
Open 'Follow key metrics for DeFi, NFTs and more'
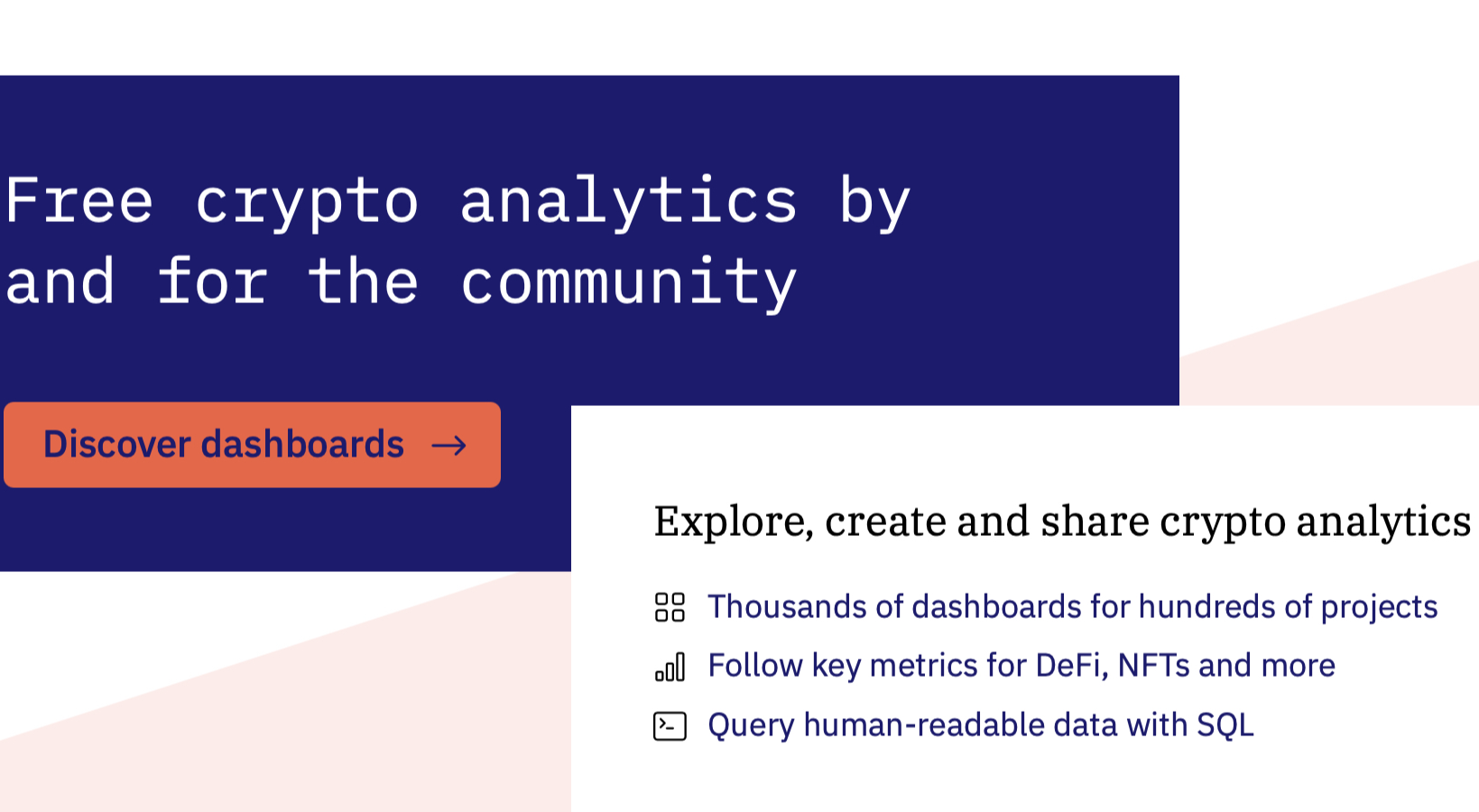1021,666
